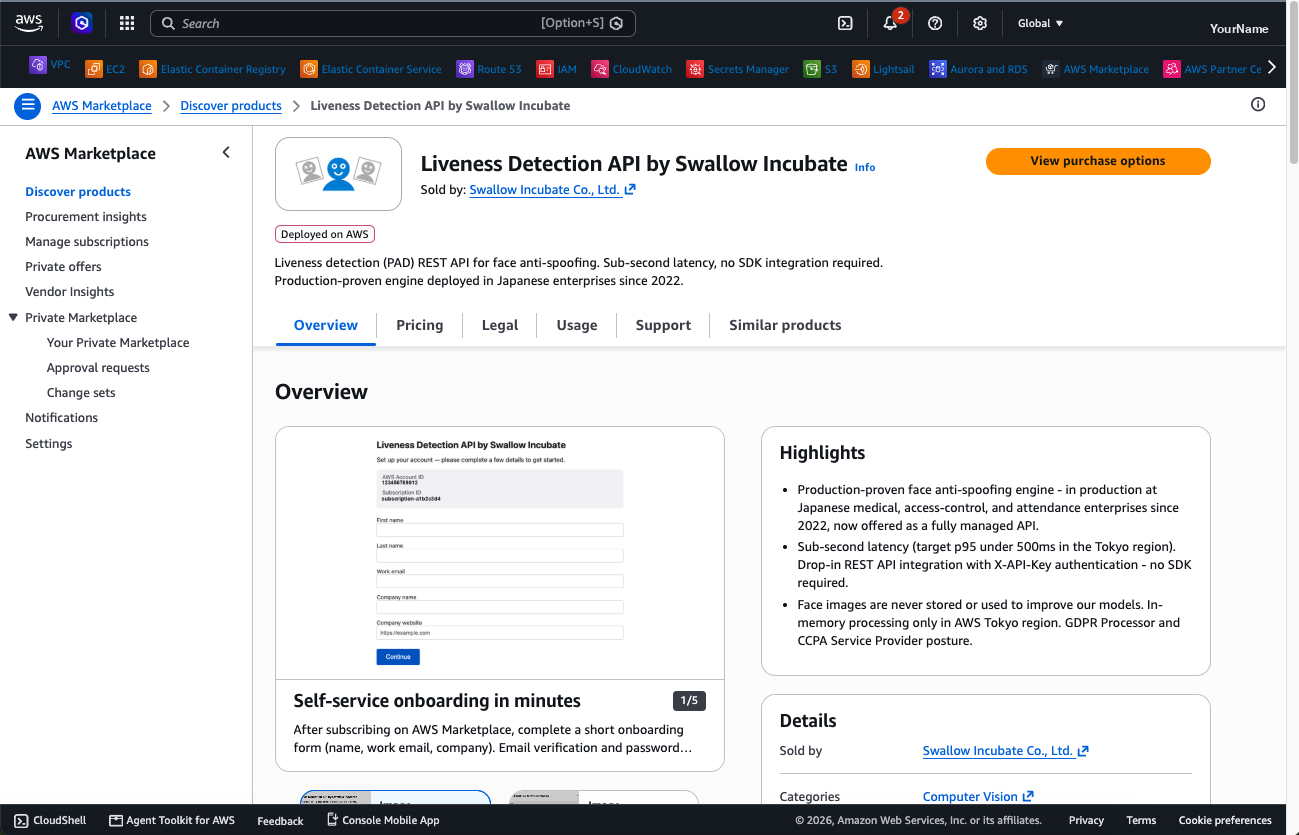
Task: Open Agent Toolkit for AWS
Action: click(172, 820)
